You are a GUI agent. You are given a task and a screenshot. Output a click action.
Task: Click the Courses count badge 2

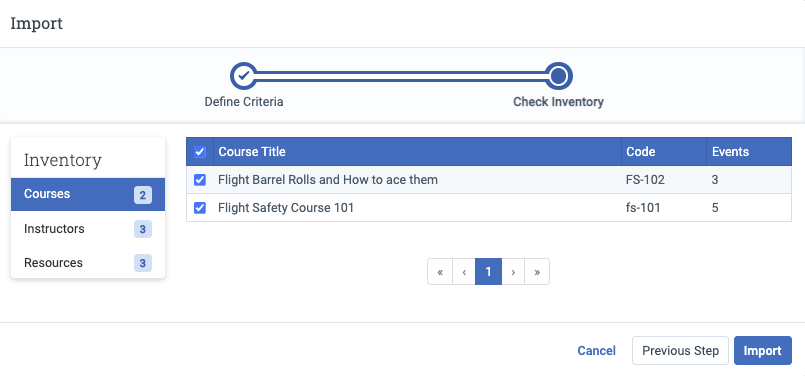(x=143, y=195)
